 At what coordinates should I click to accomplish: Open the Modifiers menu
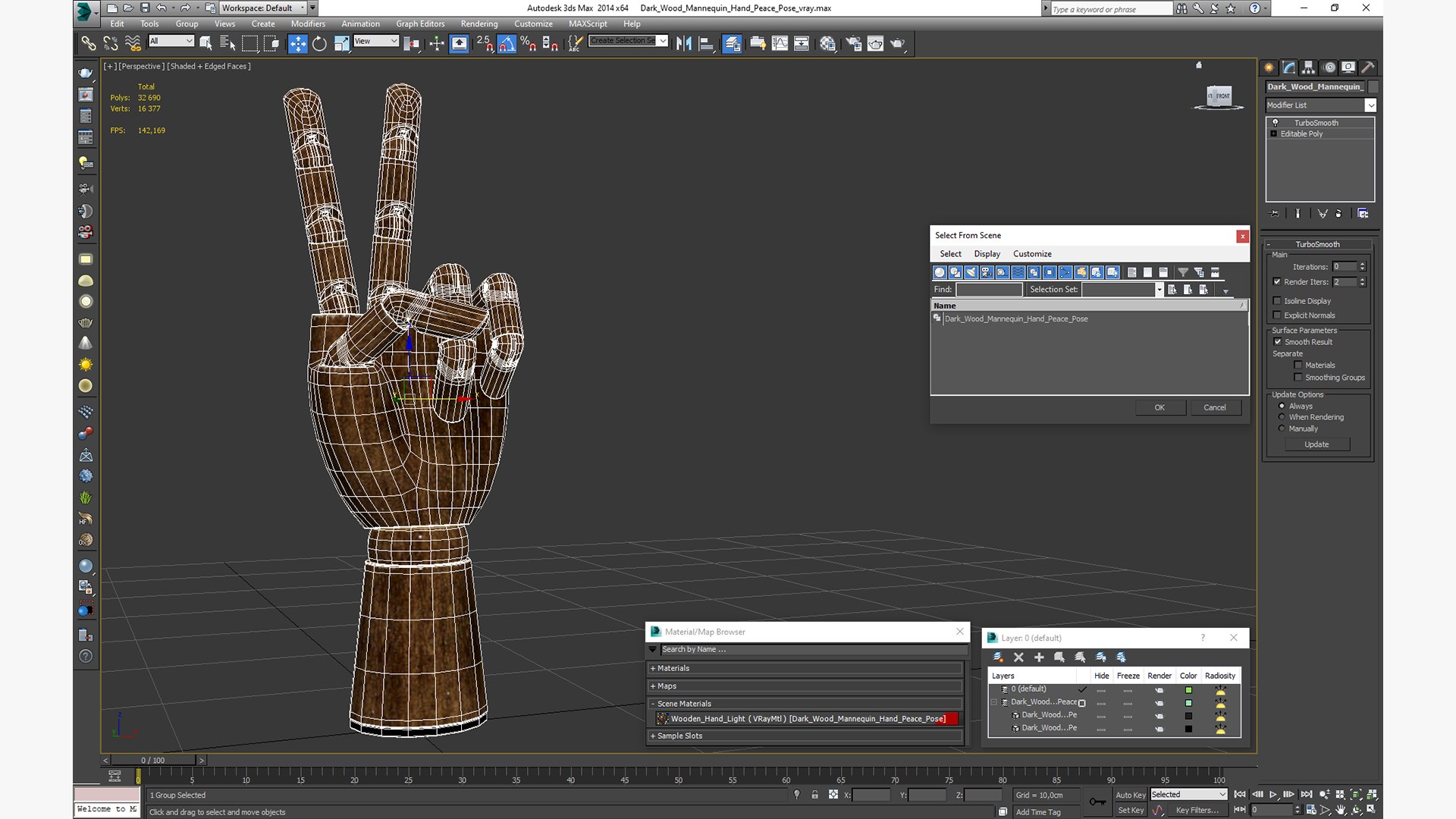pos(308,24)
